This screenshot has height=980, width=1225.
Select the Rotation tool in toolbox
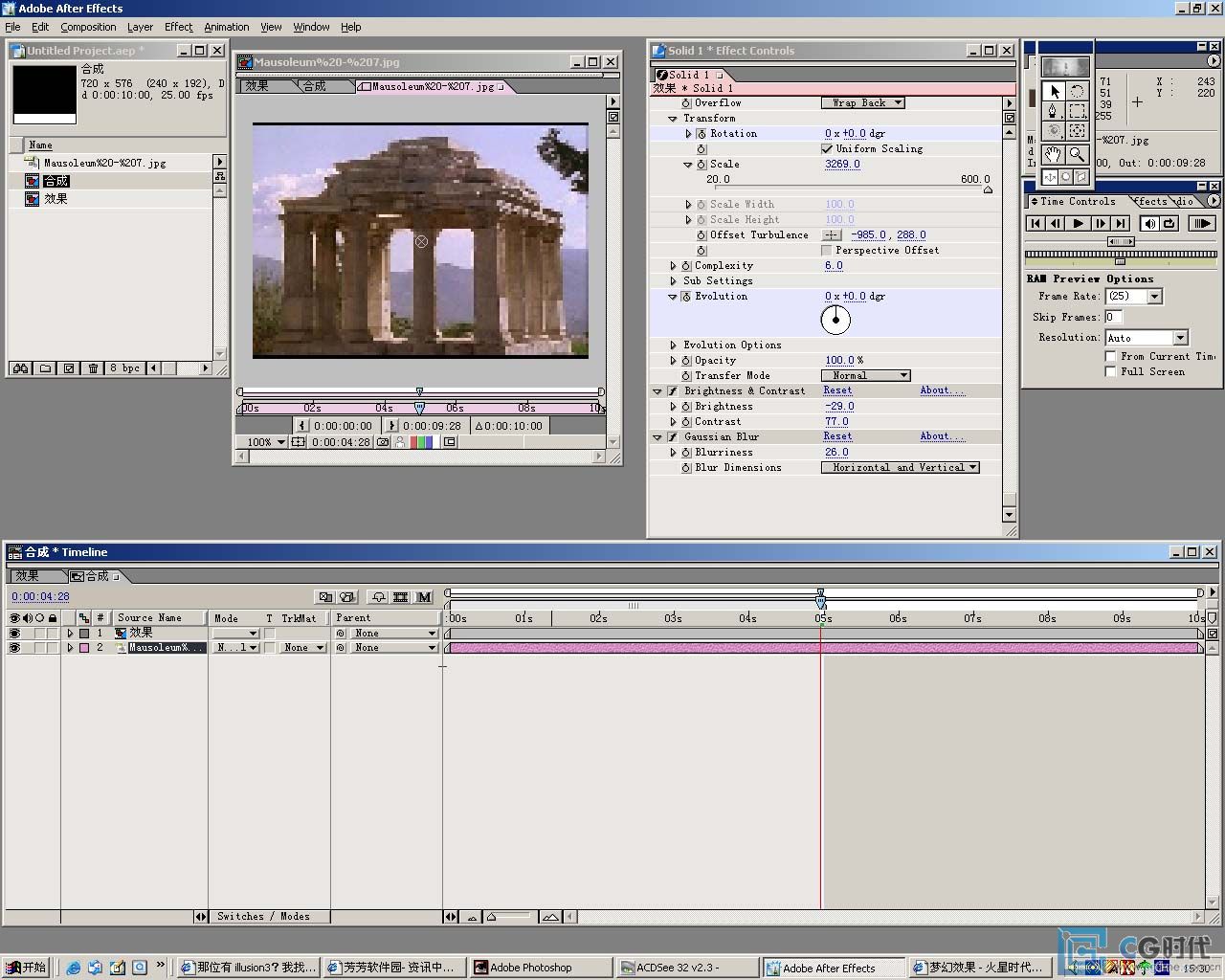(x=1078, y=91)
